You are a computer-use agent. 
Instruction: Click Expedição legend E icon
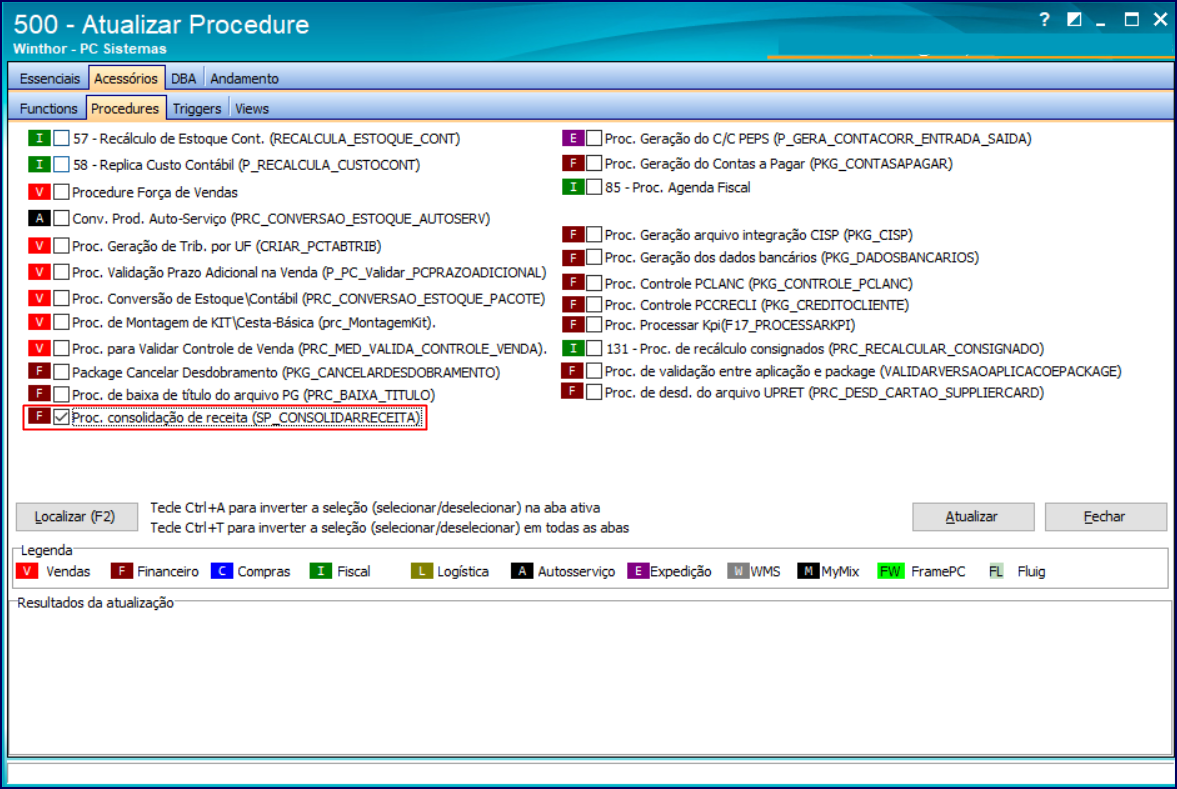click(x=638, y=571)
